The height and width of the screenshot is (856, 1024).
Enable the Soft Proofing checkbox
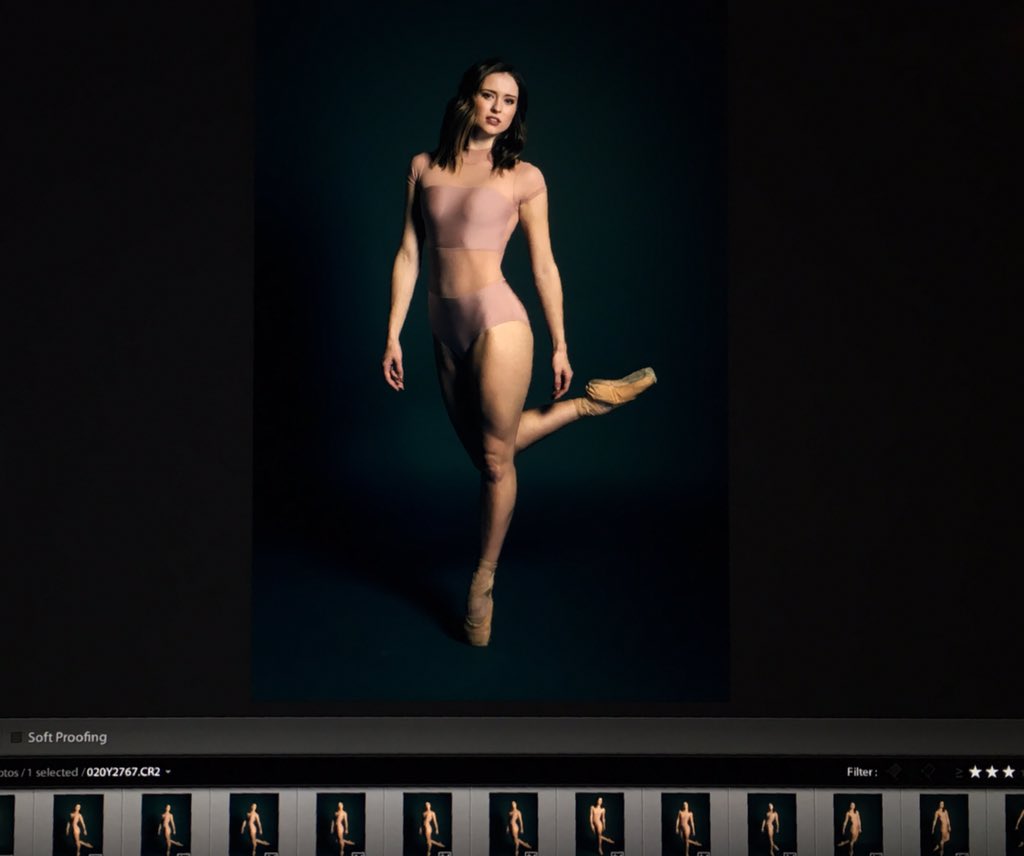[16, 737]
